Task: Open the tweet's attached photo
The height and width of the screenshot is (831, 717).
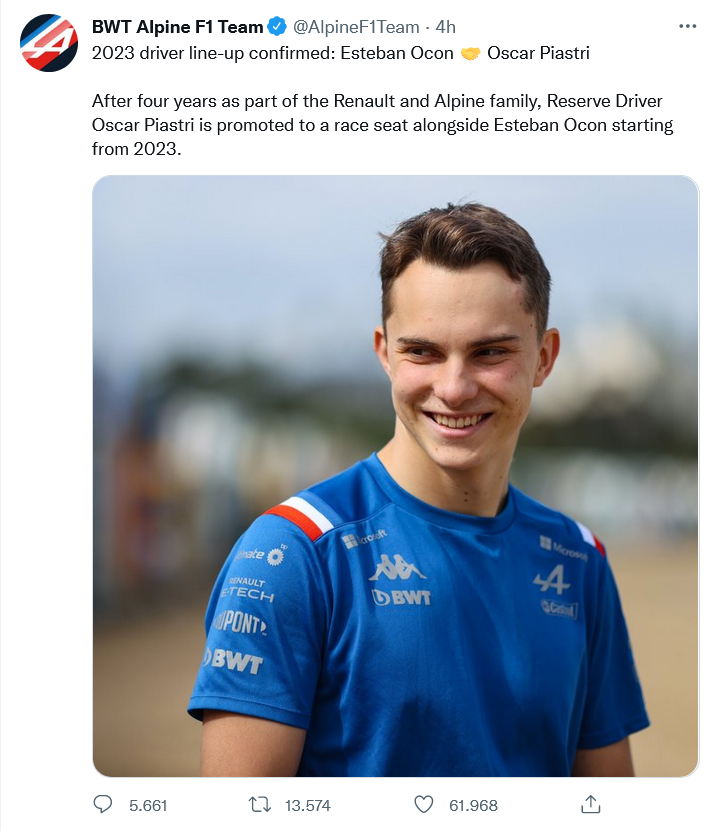Action: click(x=395, y=476)
